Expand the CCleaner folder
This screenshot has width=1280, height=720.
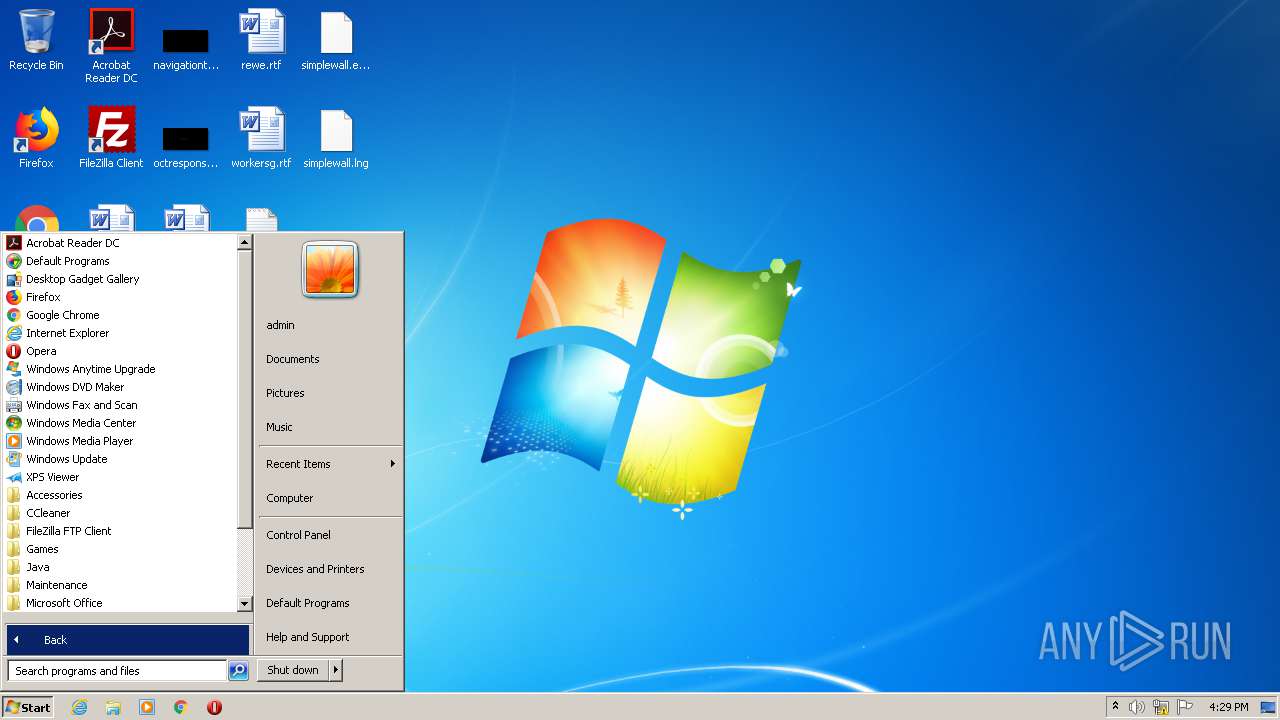click(120, 513)
